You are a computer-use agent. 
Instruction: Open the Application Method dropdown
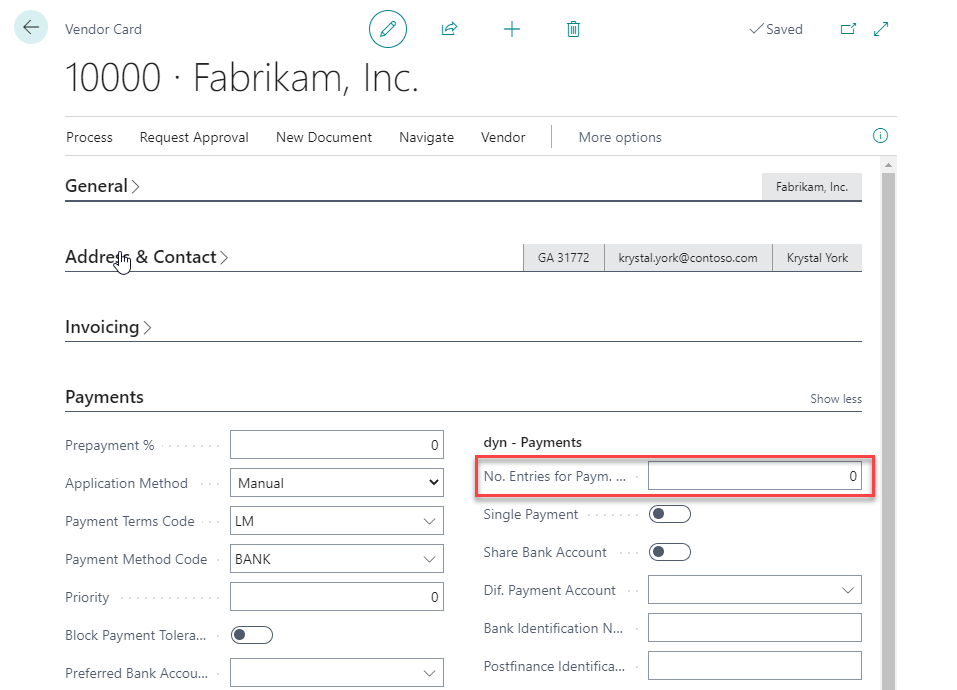click(337, 483)
